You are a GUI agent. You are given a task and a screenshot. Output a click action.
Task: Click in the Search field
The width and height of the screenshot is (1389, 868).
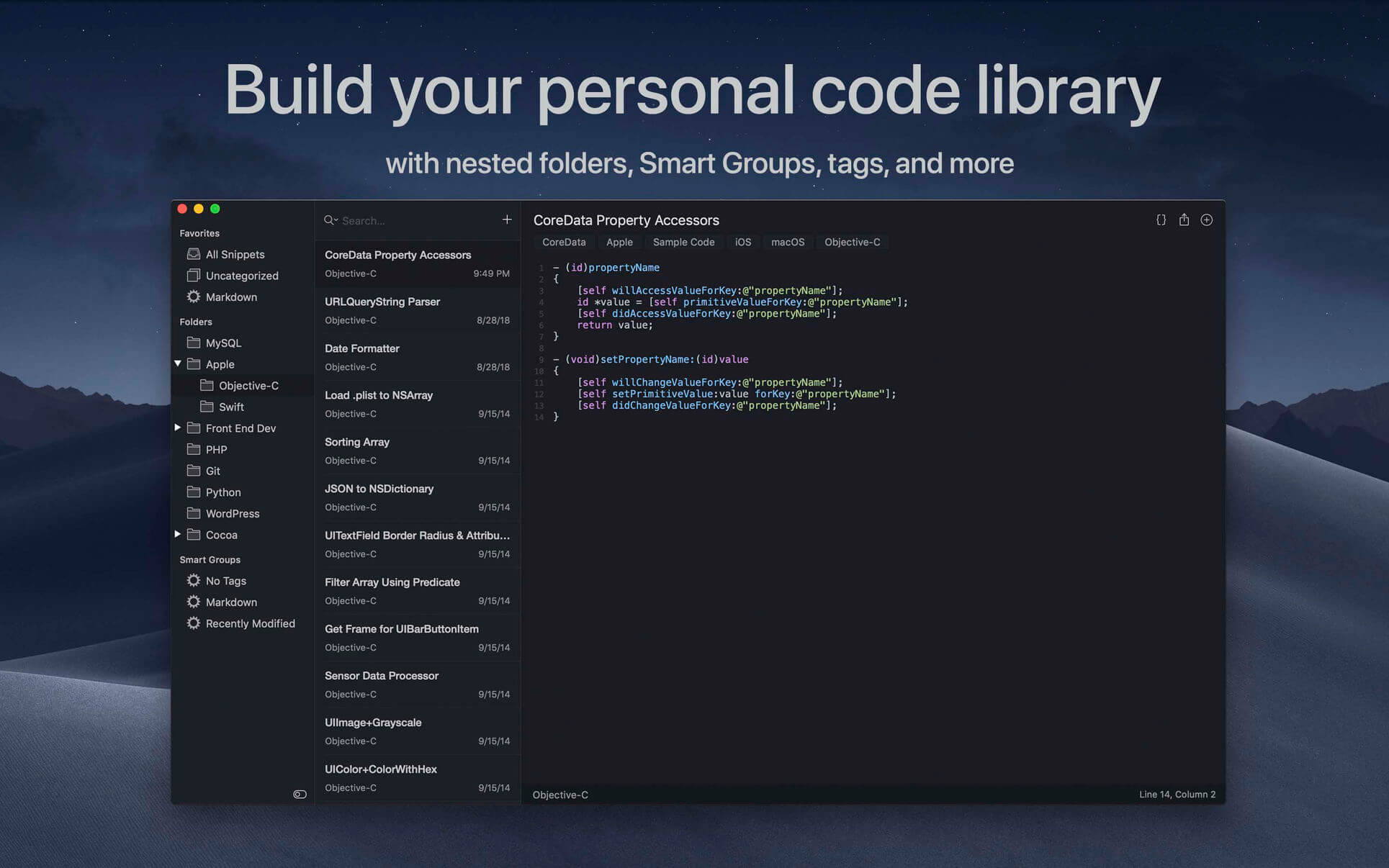(x=410, y=221)
